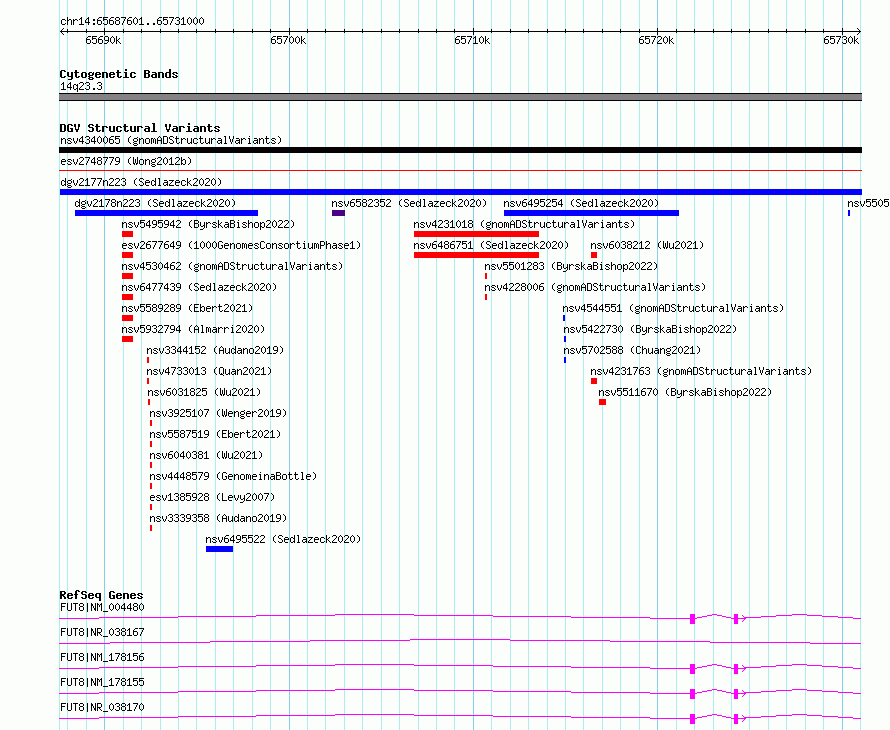This screenshot has height=730, width=890.
Task: Open variant nsv6582352 (Sedlazeck2020)
Action: pyautogui.click(x=409, y=203)
